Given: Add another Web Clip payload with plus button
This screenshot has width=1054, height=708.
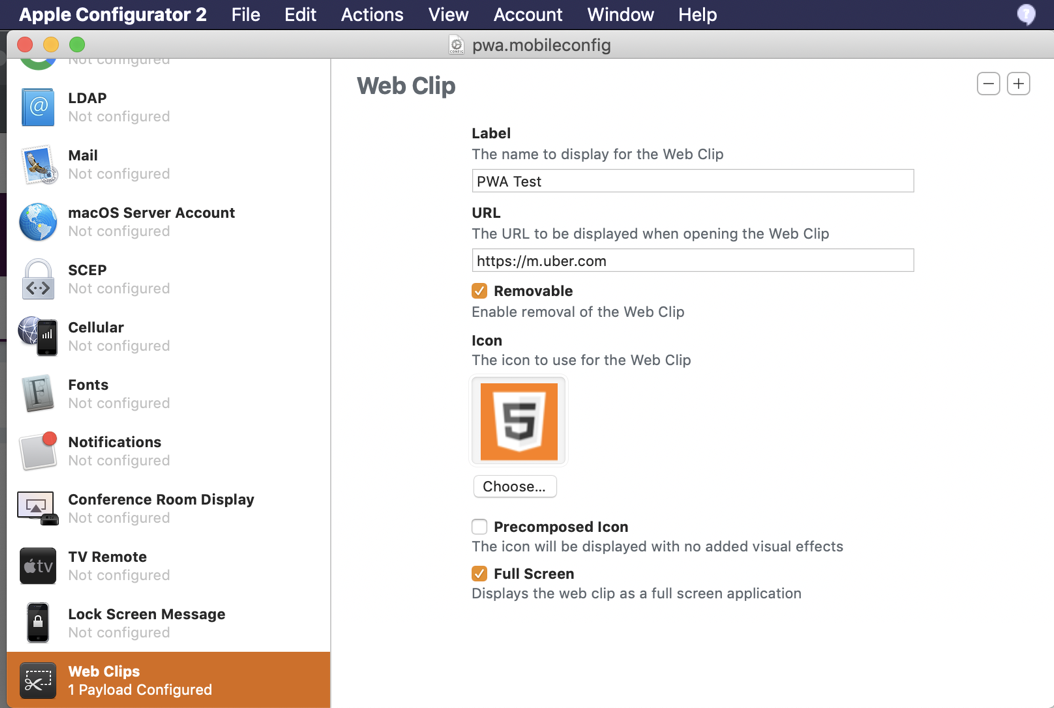Looking at the screenshot, I should [x=1018, y=84].
